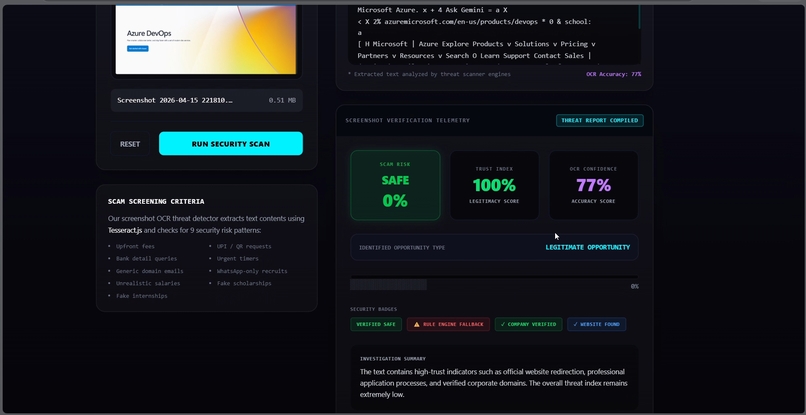This screenshot has height=415, width=806.
Task: Click the 'WhatsApp-only recruits' criteria item
Action: (x=252, y=271)
